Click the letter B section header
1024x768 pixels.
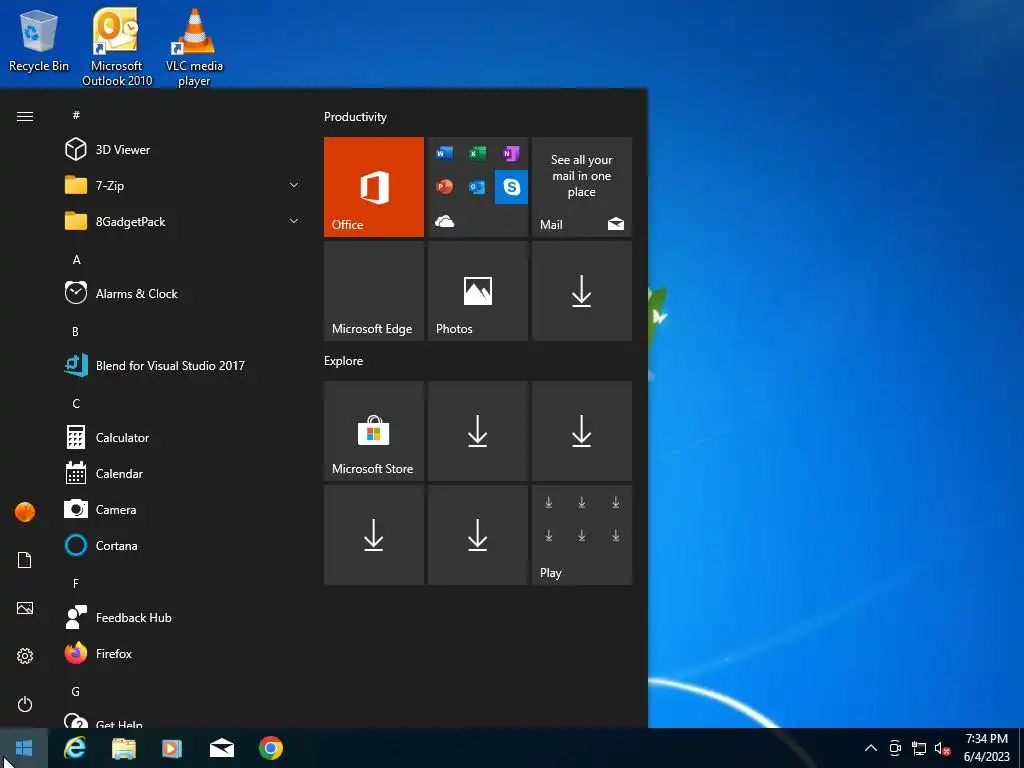pos(75,331)
